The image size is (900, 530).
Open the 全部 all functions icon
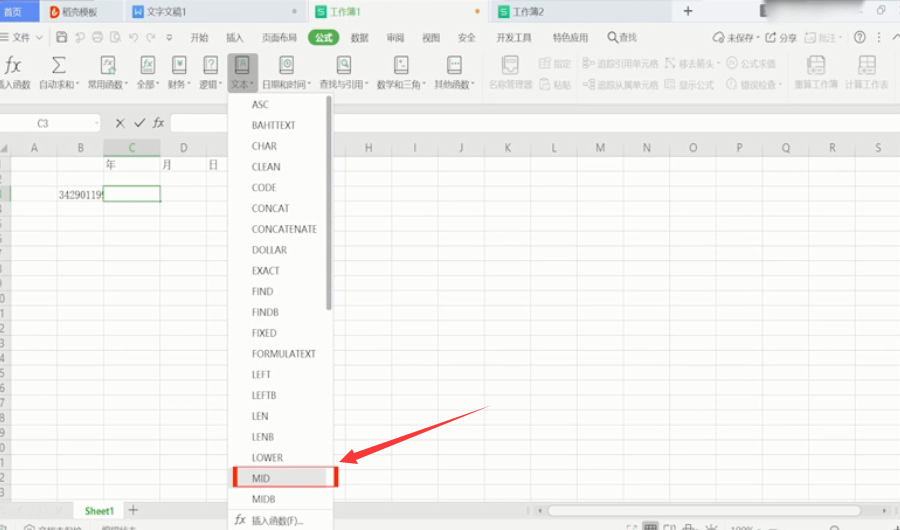point(148,65)
